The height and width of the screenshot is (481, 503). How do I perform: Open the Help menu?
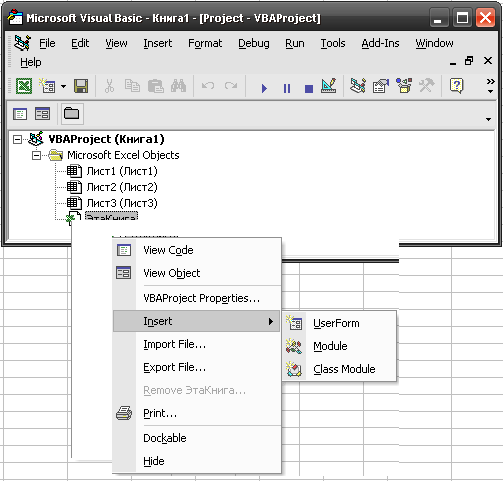tap(31, 62)
